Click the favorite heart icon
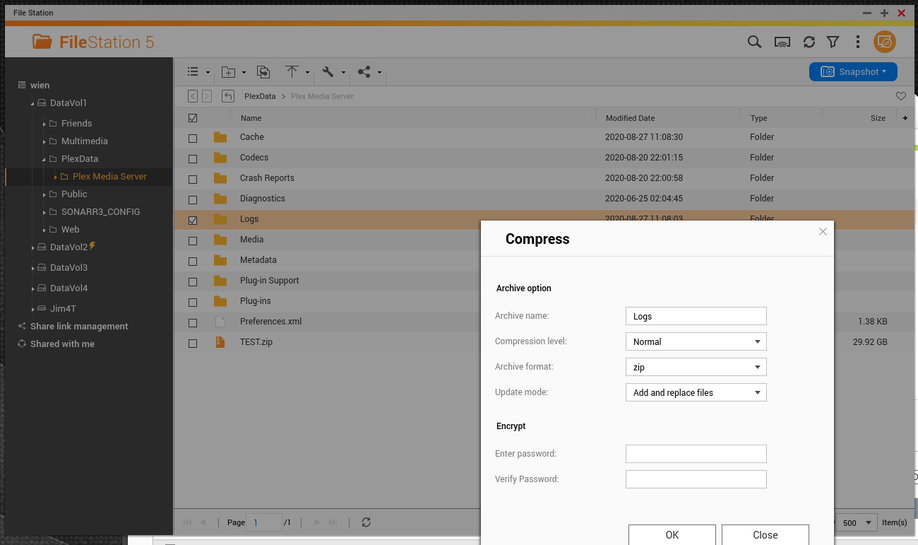Image resolution: width=918 pixels, height=545 pixels. [901, 96]
